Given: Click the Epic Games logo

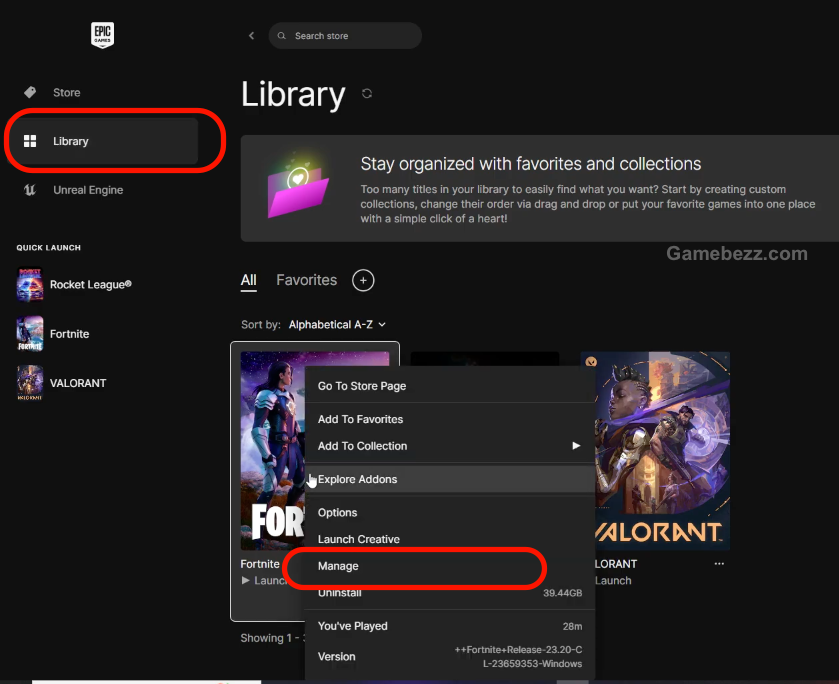Looking at the screenshot, I should 102,35.
